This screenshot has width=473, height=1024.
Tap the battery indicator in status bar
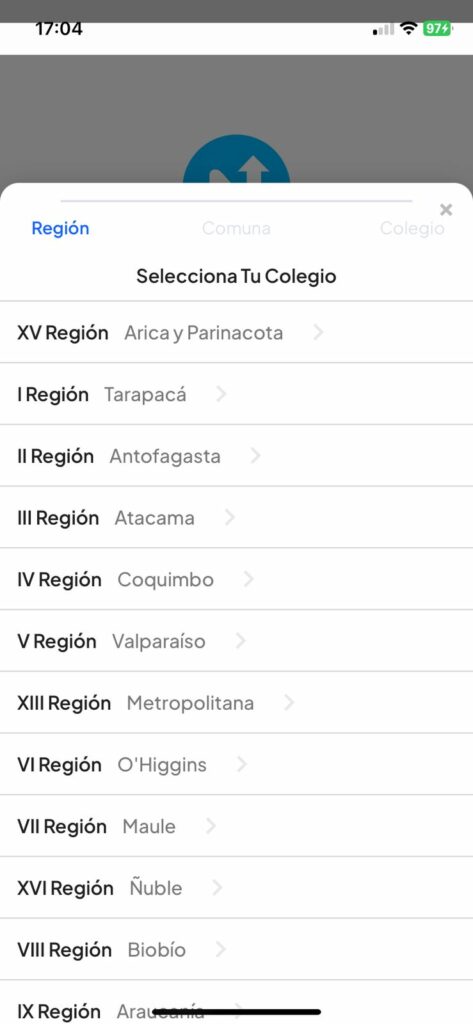pos(437,29)
